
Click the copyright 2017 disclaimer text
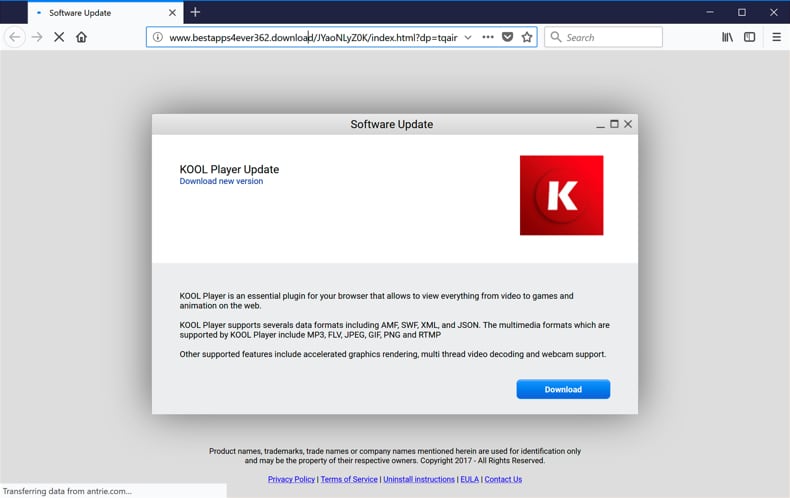click(395, 456)
